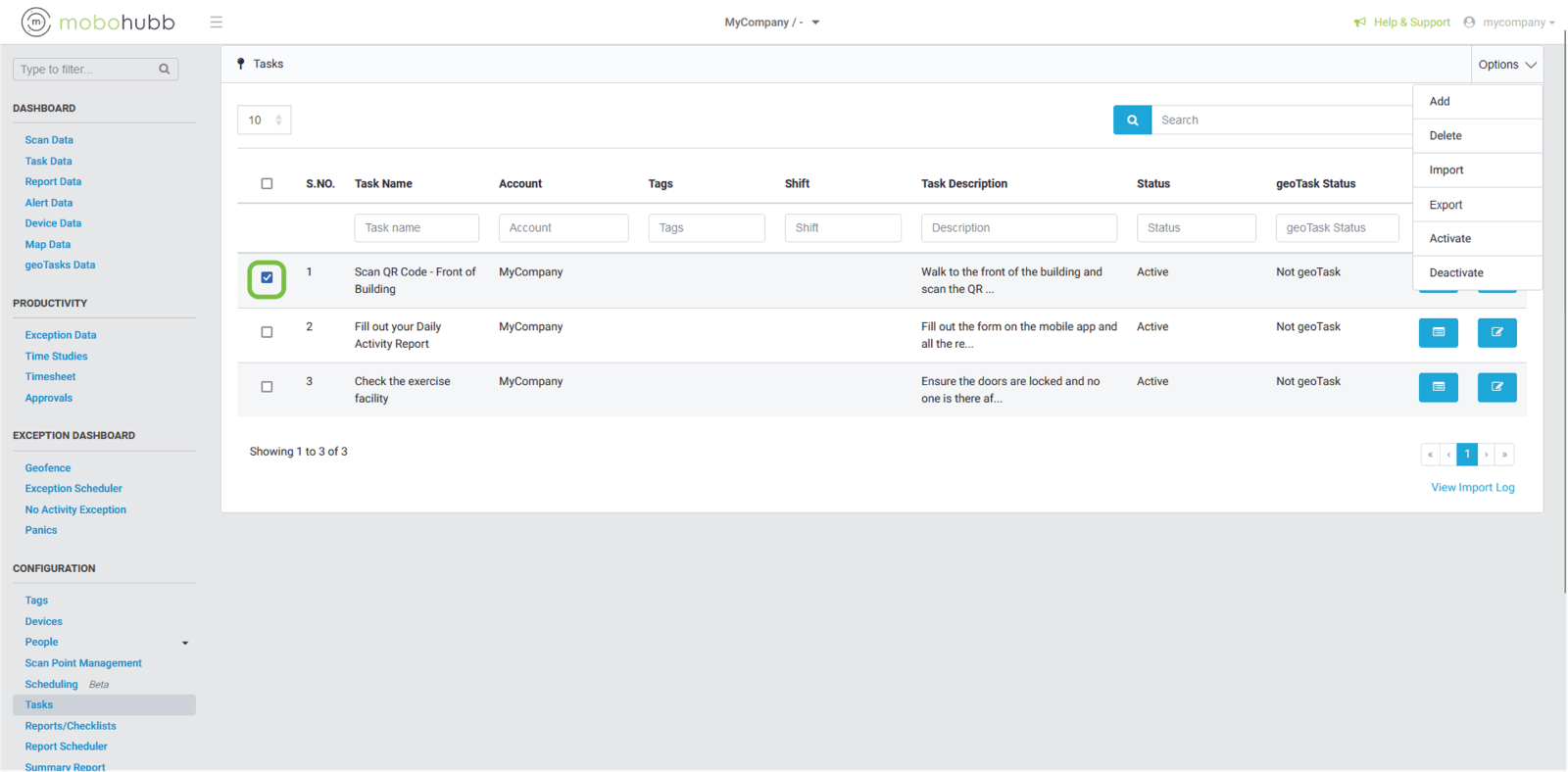Viewport: 1568px width, 772px height.
Task: Open the MyCompany account selector dropdown
Action: tap(771, 22)
